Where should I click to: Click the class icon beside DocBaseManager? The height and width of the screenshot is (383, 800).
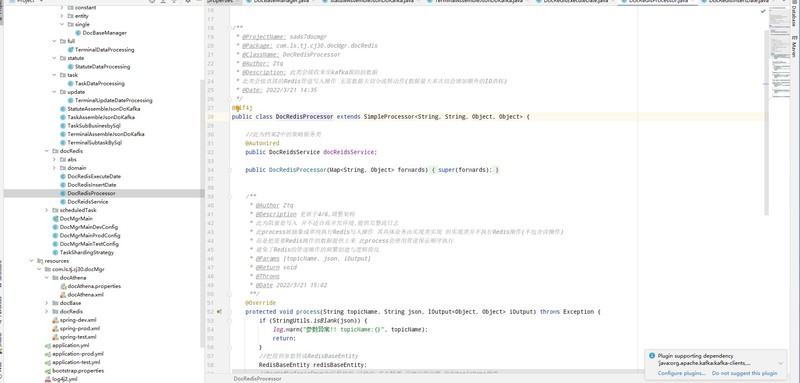78,33
